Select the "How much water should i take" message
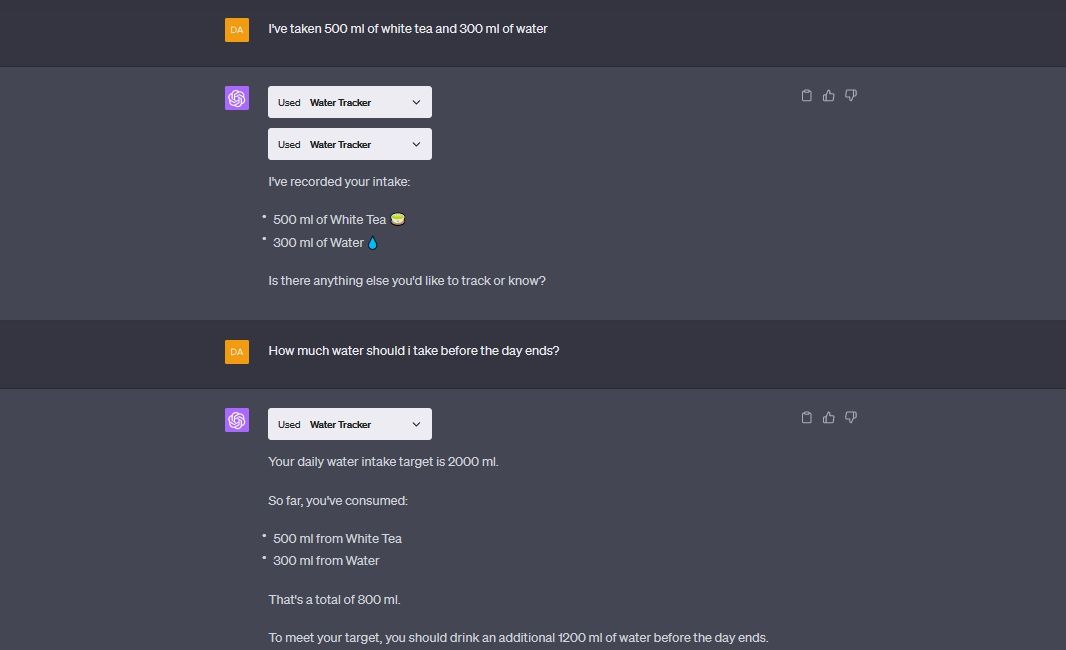The width and height of the screenshot is (1066, 650). [413, 351]
